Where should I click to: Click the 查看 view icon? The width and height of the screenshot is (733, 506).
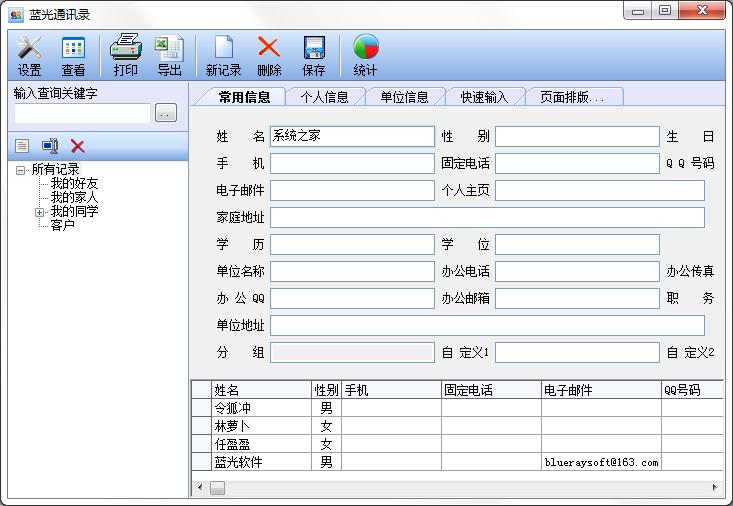(x=73, y=55)
